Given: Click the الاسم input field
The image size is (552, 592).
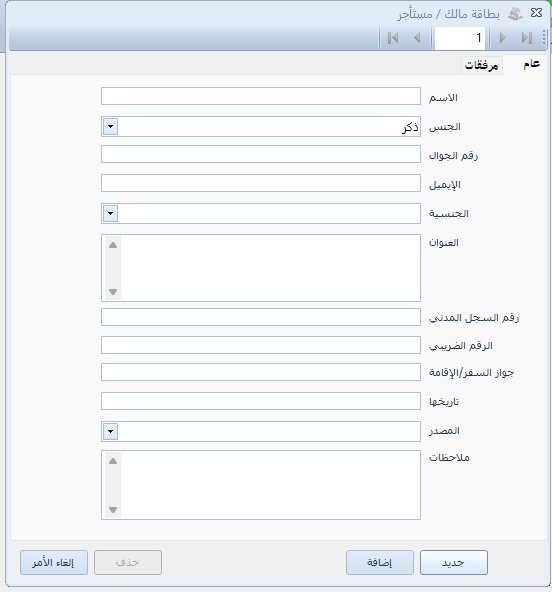Looking at the screenshot, I should pyautogui.click(x=261, y=96).
